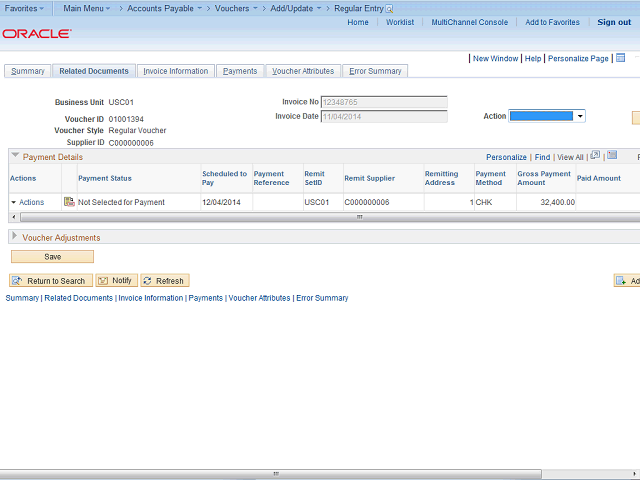Click the row Actions link
The width and height of the screenshot is (640, 480).
point(31,202)
